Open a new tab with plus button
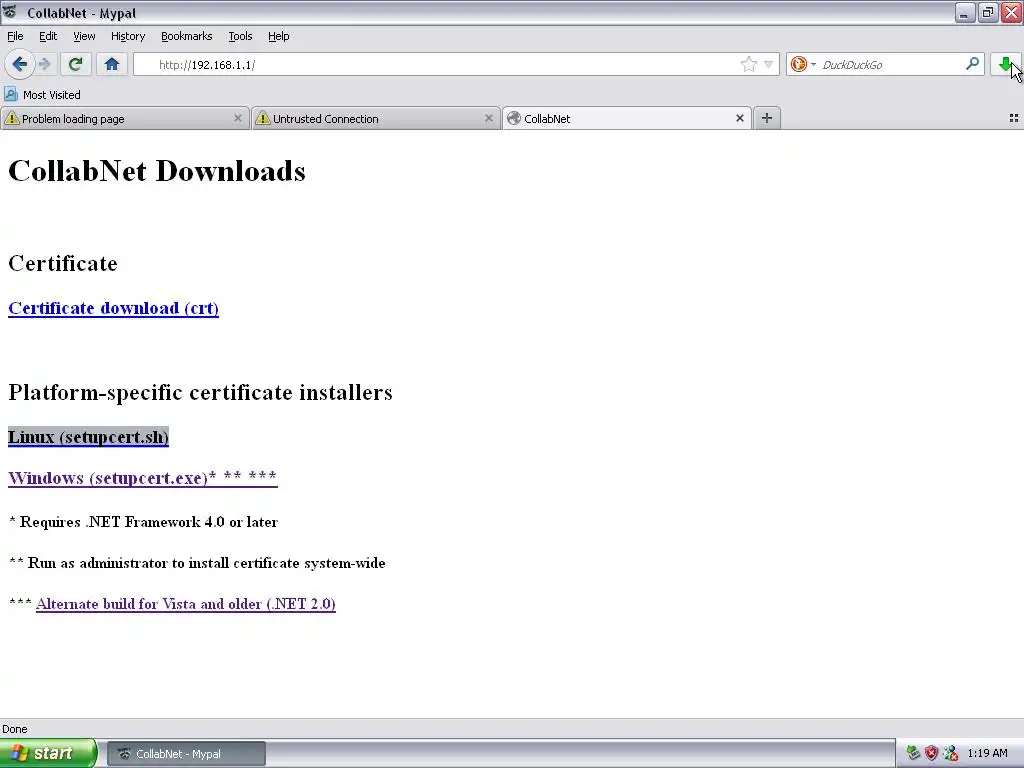This screenshot has height=768, width=1024. point(767,118)
